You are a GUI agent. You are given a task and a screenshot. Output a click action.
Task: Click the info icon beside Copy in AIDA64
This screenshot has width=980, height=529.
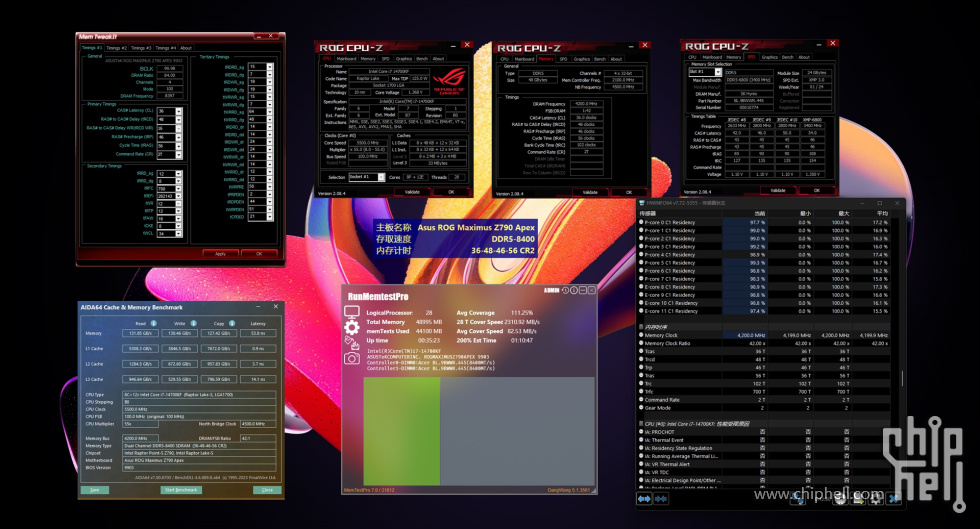tap(232, 323)
